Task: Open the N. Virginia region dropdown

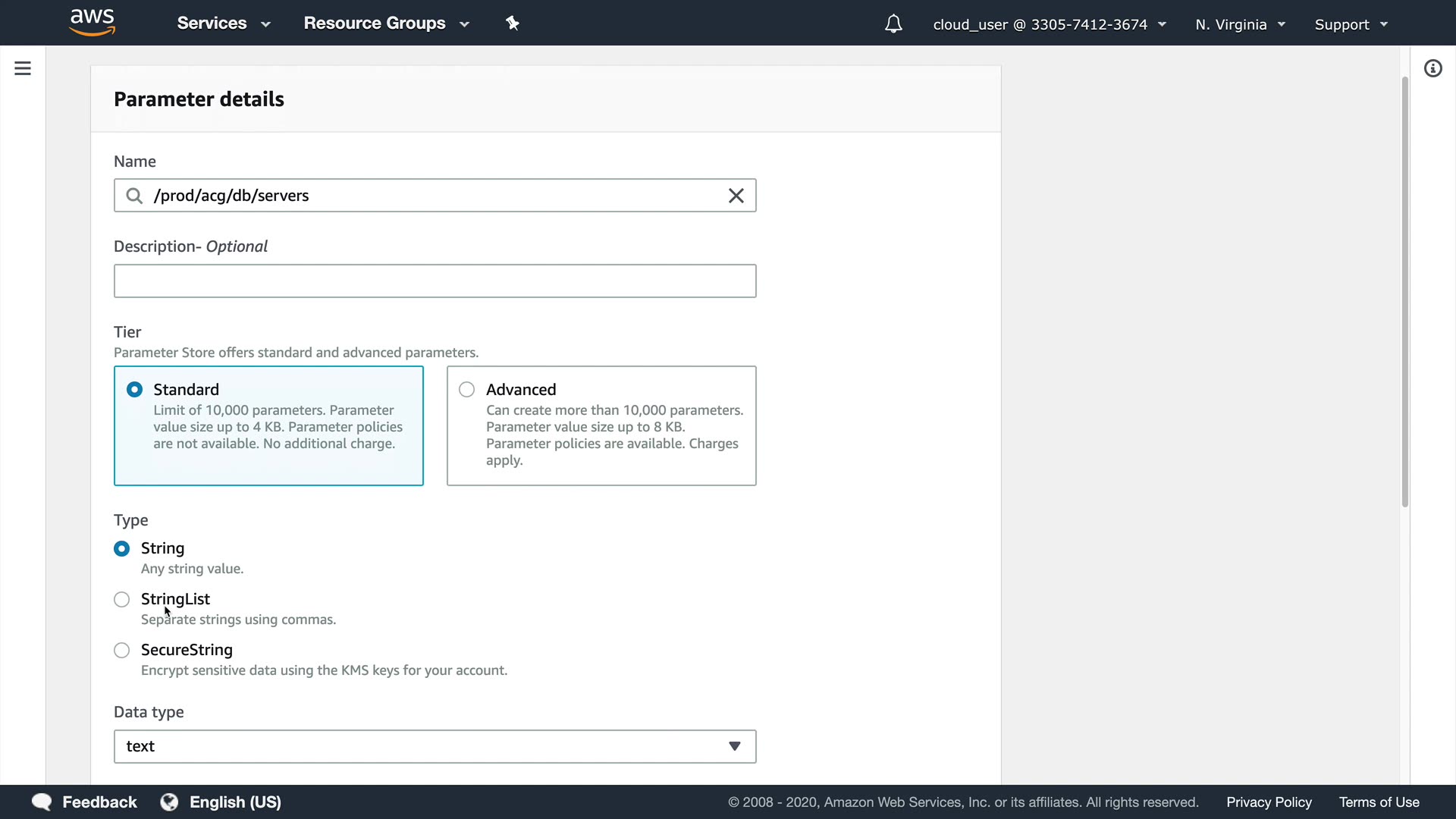Action: point(1240,24)
